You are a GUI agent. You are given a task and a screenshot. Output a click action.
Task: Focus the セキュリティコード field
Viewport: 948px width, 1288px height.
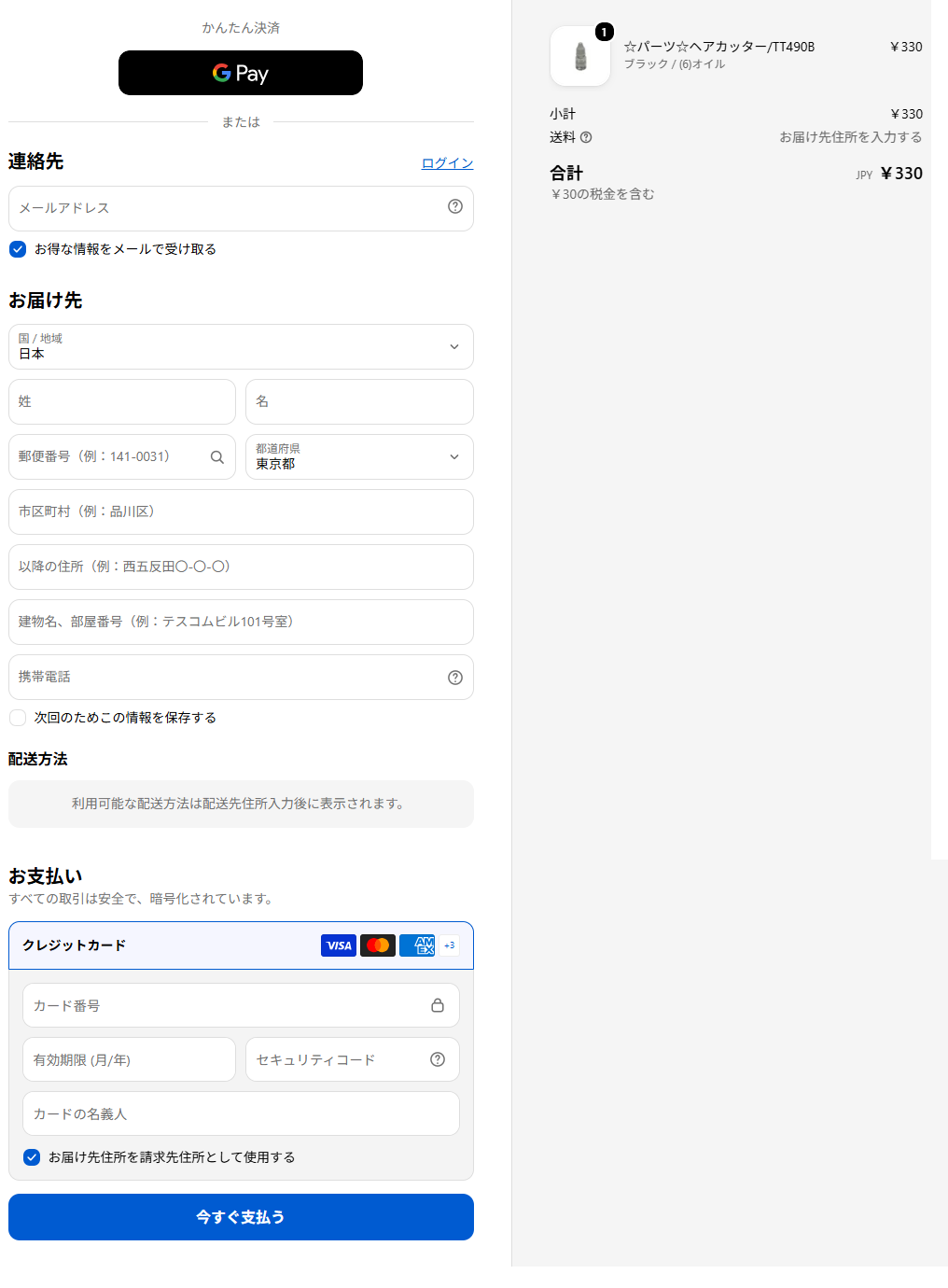(353, 1060)
